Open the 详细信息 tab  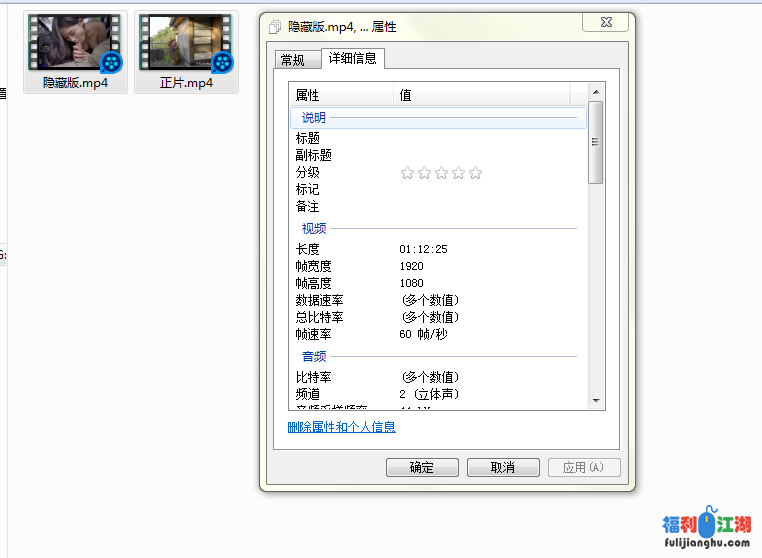(x=352, y=59)
